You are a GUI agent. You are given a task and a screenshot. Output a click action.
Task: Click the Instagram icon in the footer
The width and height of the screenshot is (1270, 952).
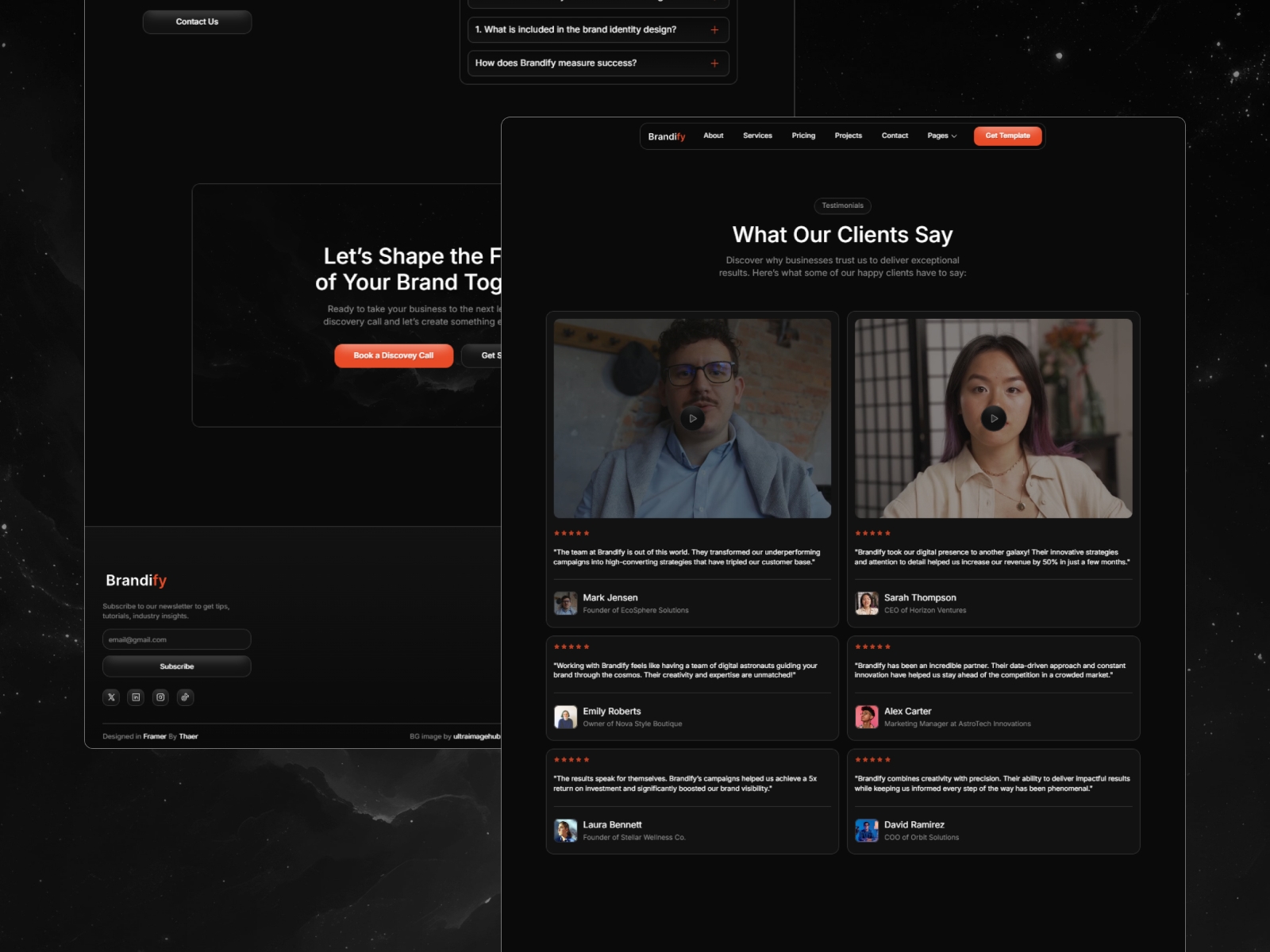click(160, 697)
